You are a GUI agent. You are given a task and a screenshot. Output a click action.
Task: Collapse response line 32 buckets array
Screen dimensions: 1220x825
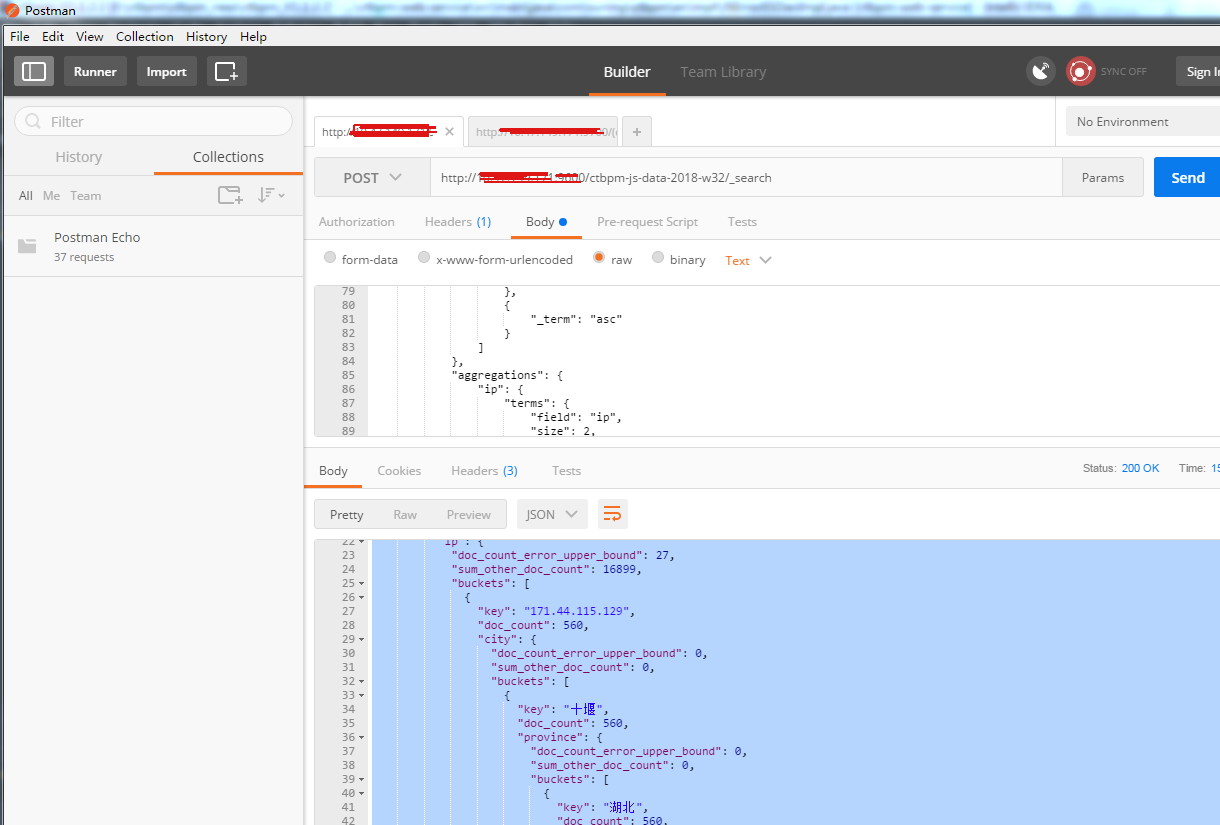pos(361,681)
